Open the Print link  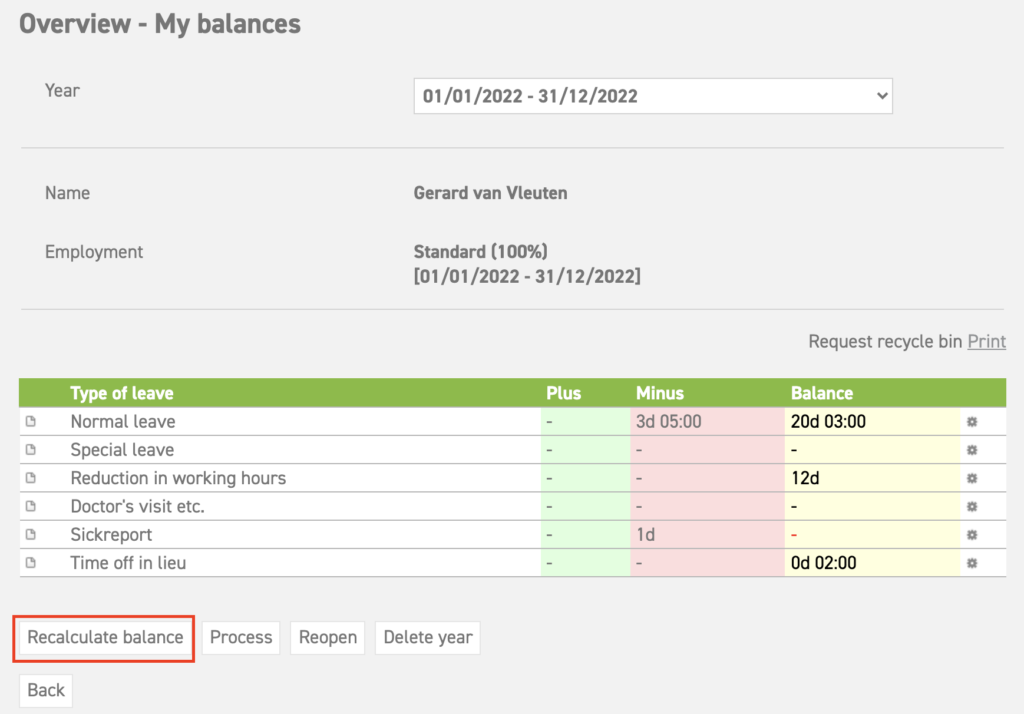[986, 341]
